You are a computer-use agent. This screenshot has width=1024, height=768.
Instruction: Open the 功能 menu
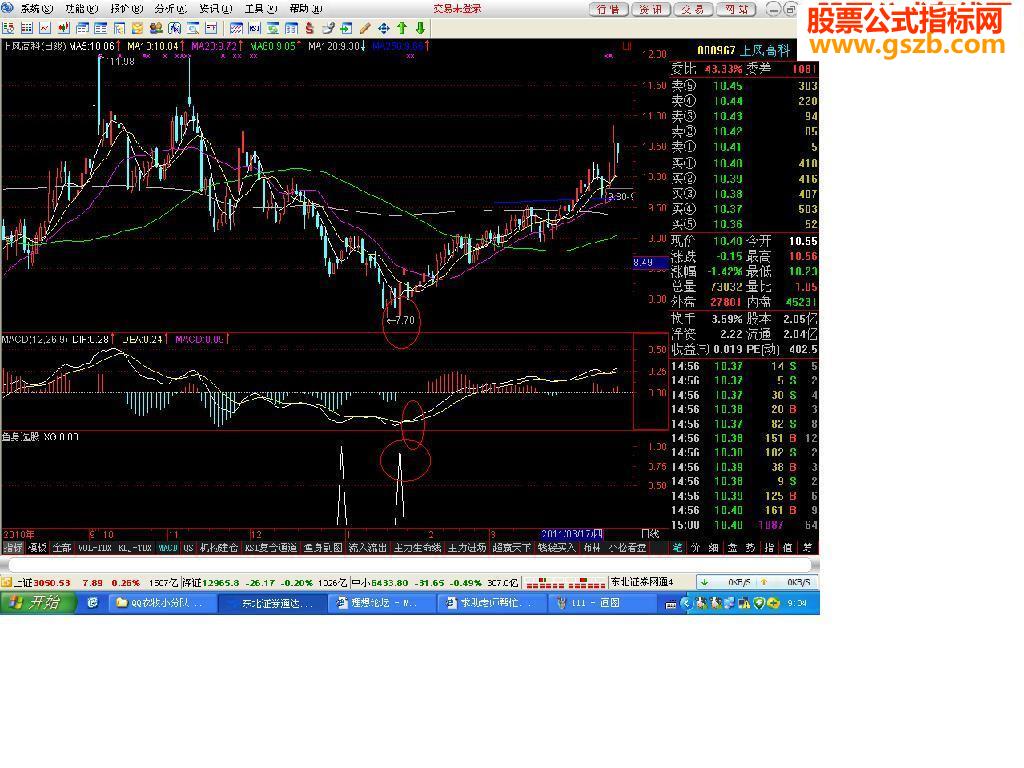coord(82,8)
